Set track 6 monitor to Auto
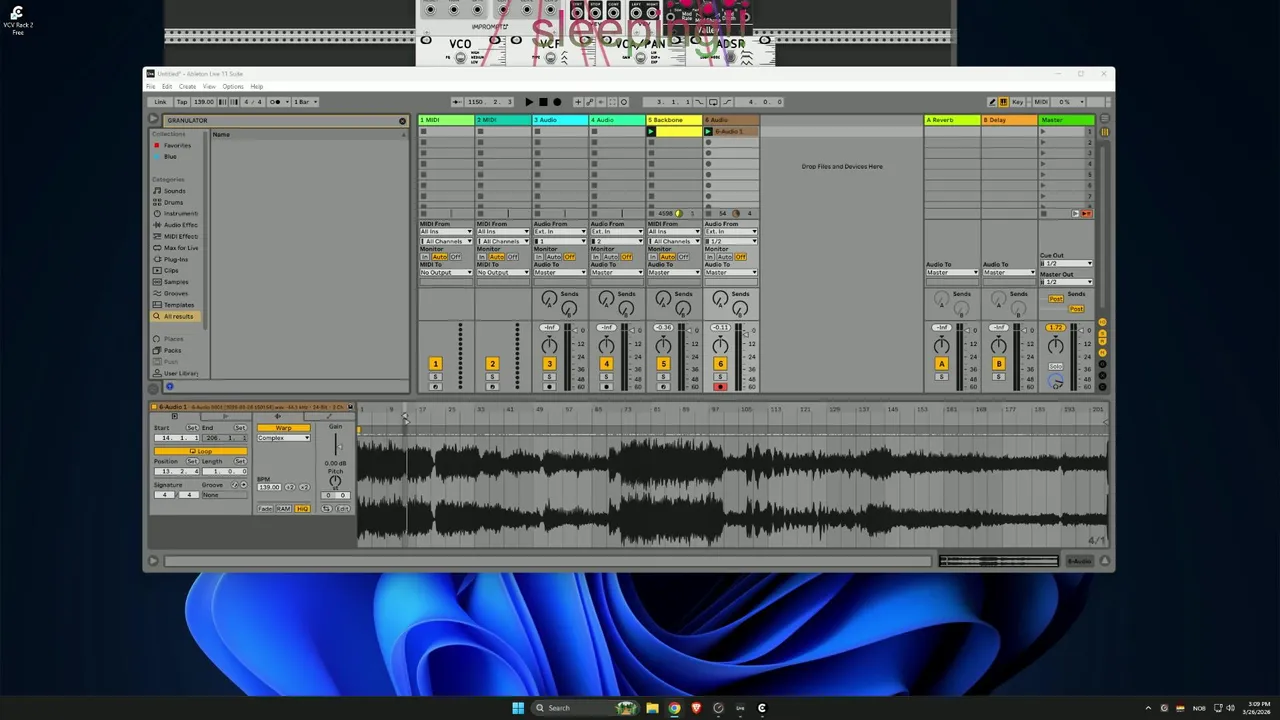1280x720 pixels. tap(725, 257)
